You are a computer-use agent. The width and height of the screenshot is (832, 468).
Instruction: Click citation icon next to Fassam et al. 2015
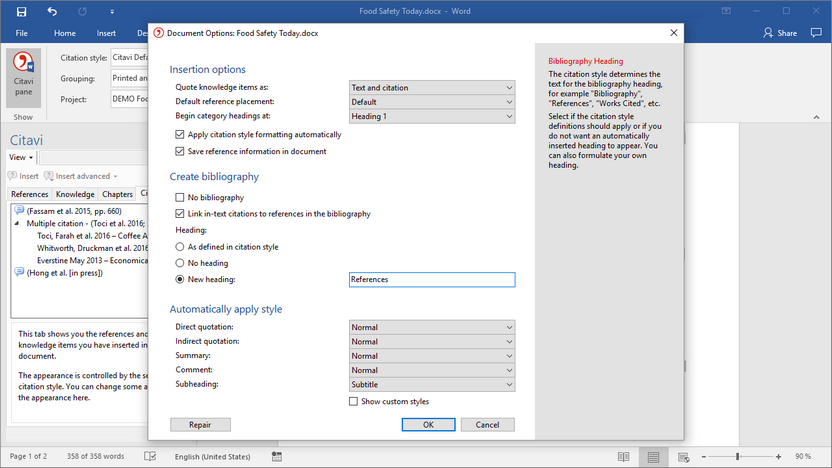coord(19,210)
